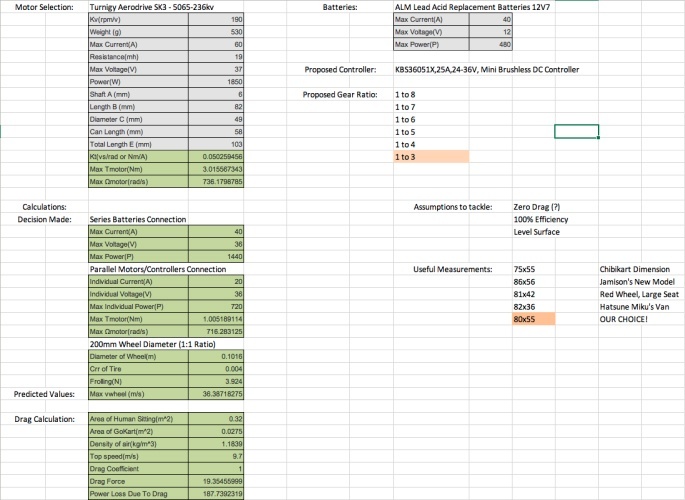Select the 'Motor Selection:' label cell
Viewport: 685px width, 500px height.
pyautogui.click(x=44, y=7)
